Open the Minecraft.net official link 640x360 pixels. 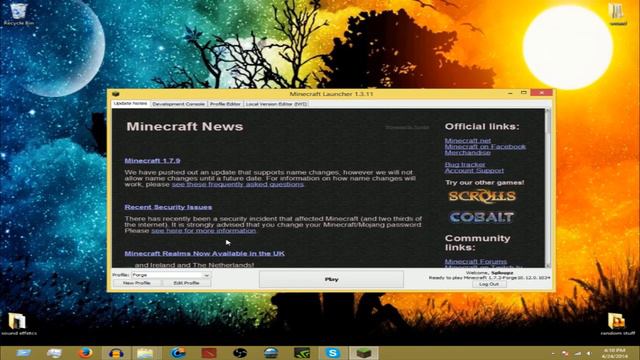[x=468, y=140]
